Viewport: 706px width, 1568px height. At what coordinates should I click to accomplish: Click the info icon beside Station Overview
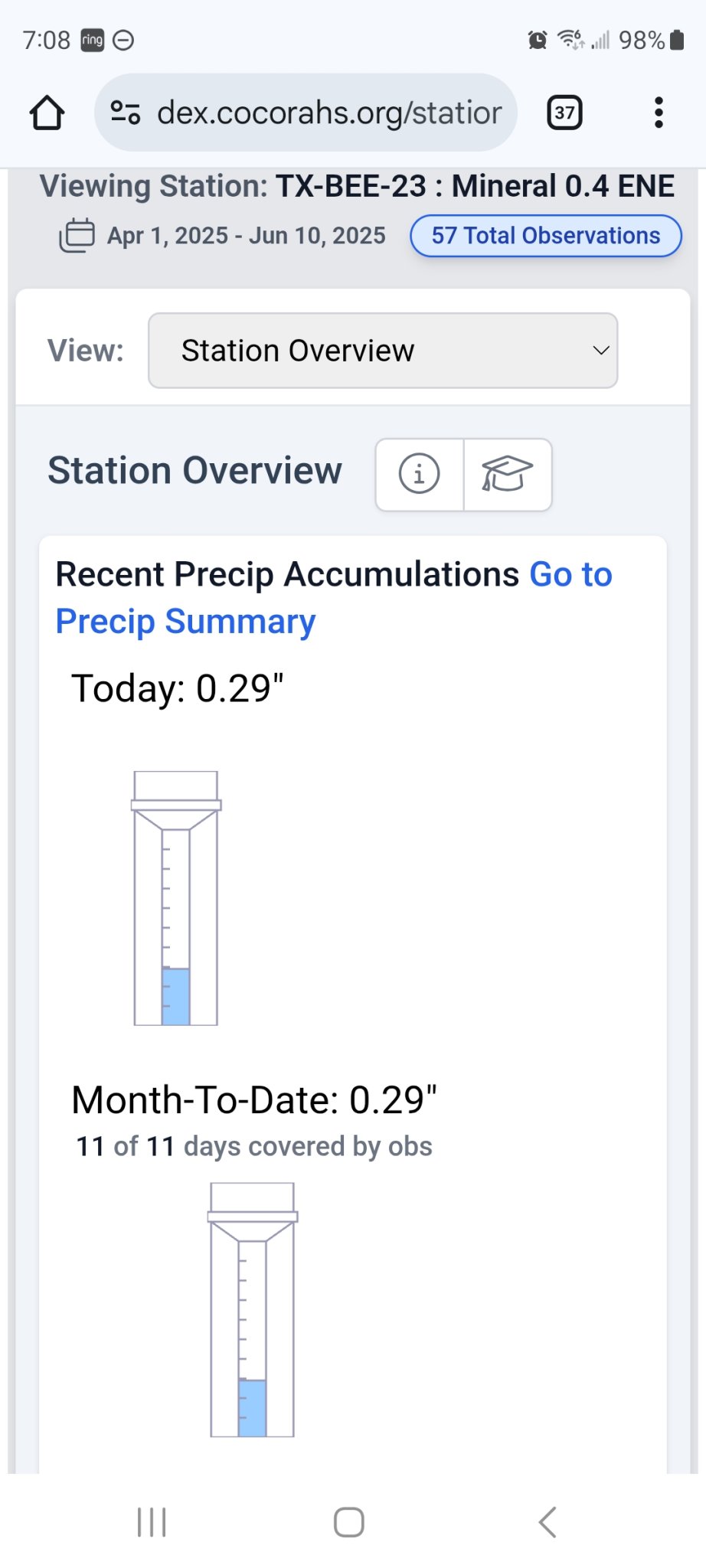[x=419, y=474]
